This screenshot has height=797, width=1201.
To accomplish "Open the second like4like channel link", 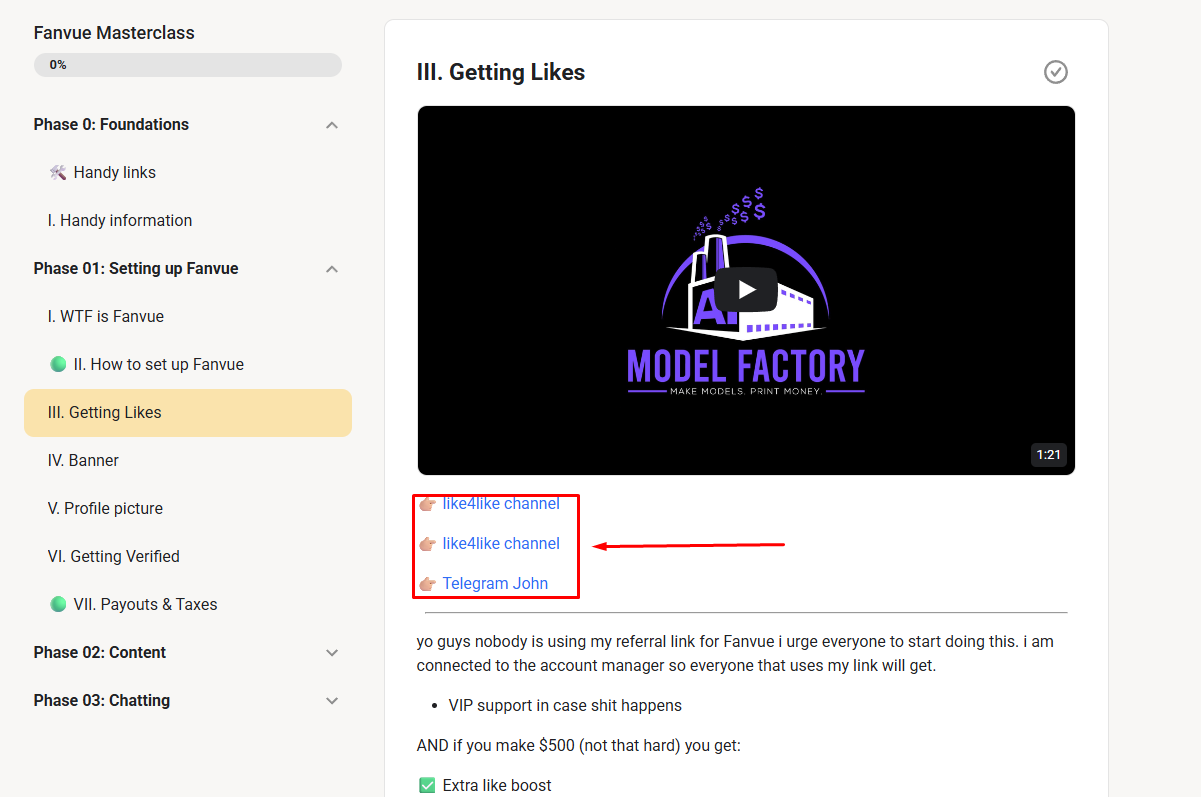I will 501,544.
